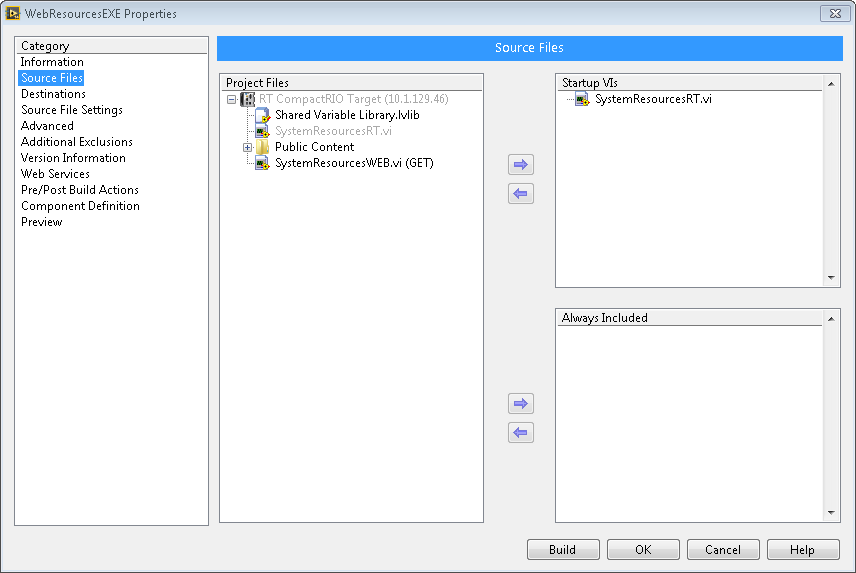
Task: Expand the Public Content folder
Action: [247, 147]
